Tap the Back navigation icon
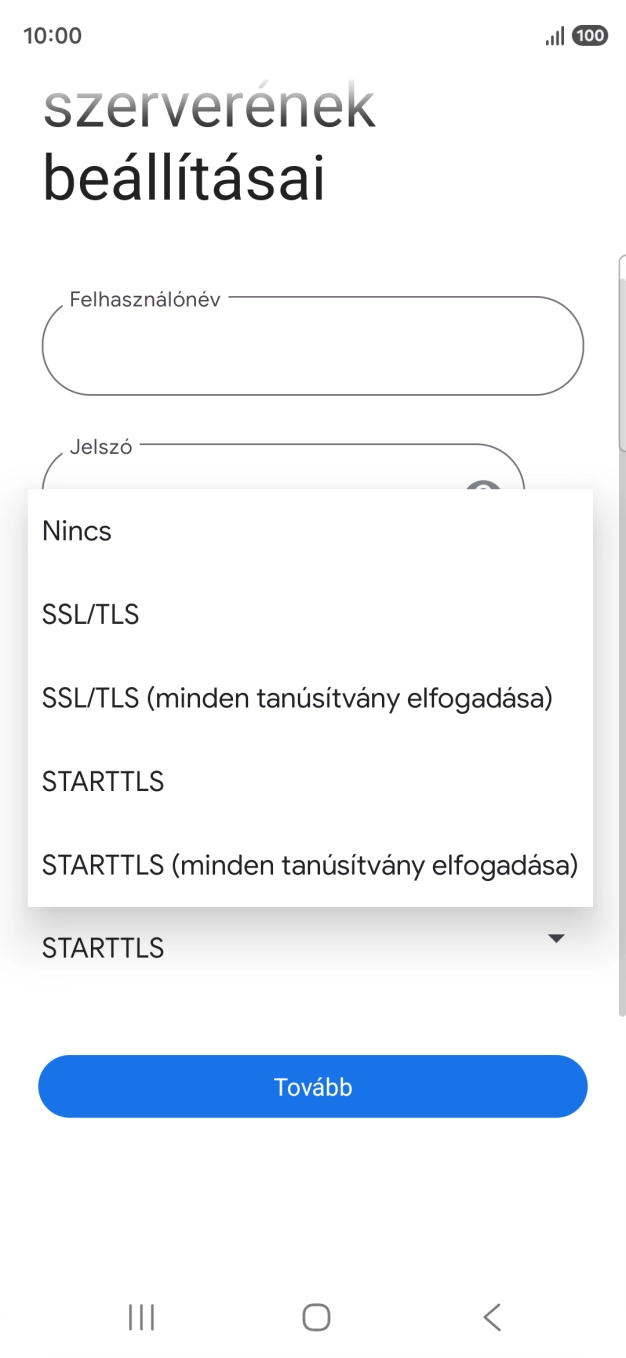The height and width of the screenshot is (1358, 626). tap(490, 1317)
